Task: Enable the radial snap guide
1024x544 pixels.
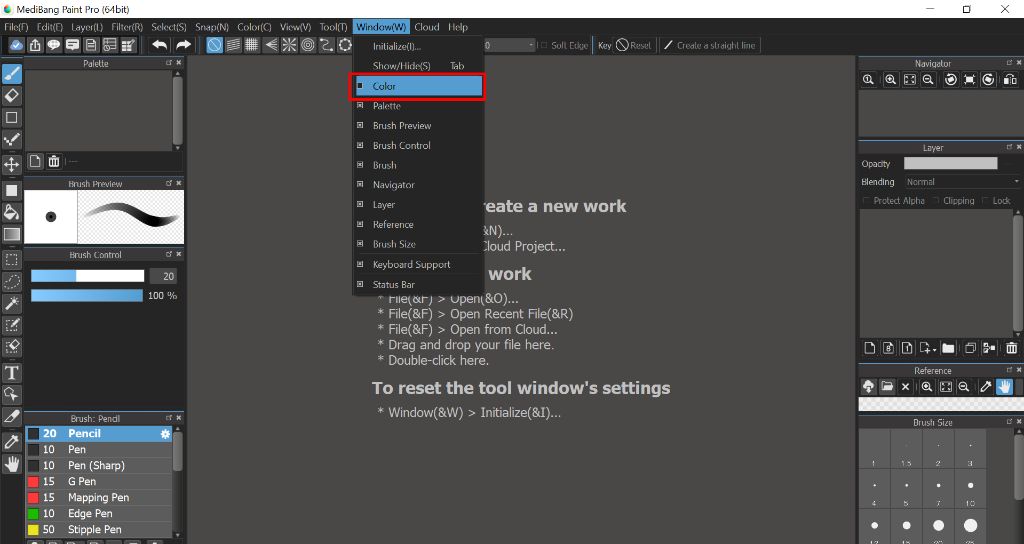Action: tap(289, 45)
